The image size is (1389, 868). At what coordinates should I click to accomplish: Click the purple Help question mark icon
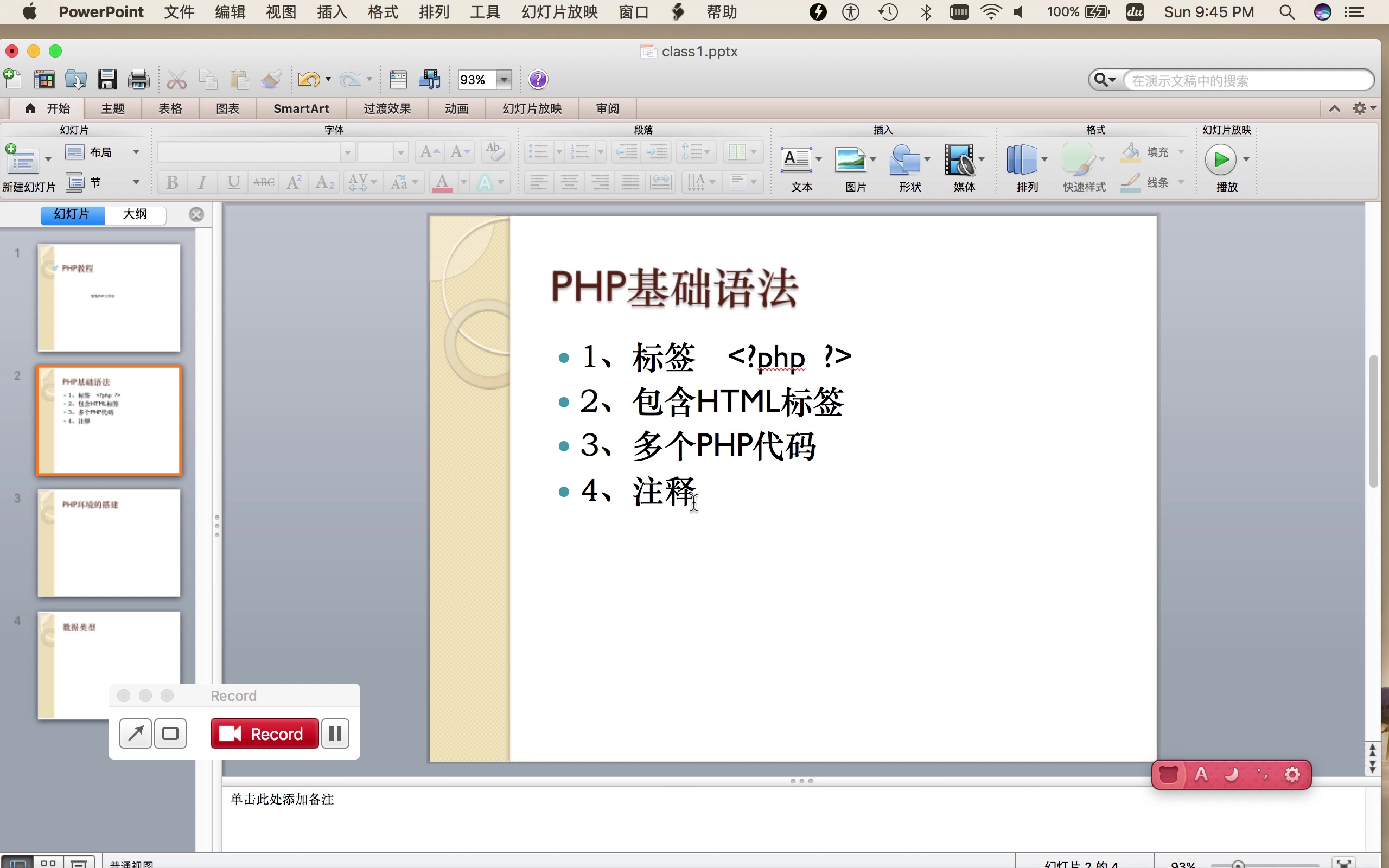(x=538, y=79)
